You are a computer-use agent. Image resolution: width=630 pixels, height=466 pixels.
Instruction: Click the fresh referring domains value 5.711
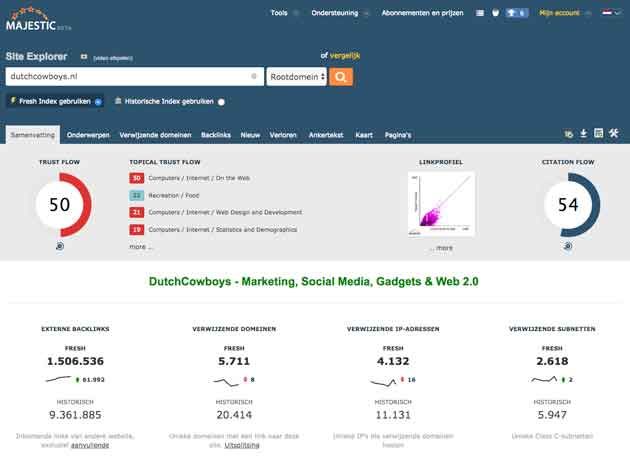(x=234, y=361)
